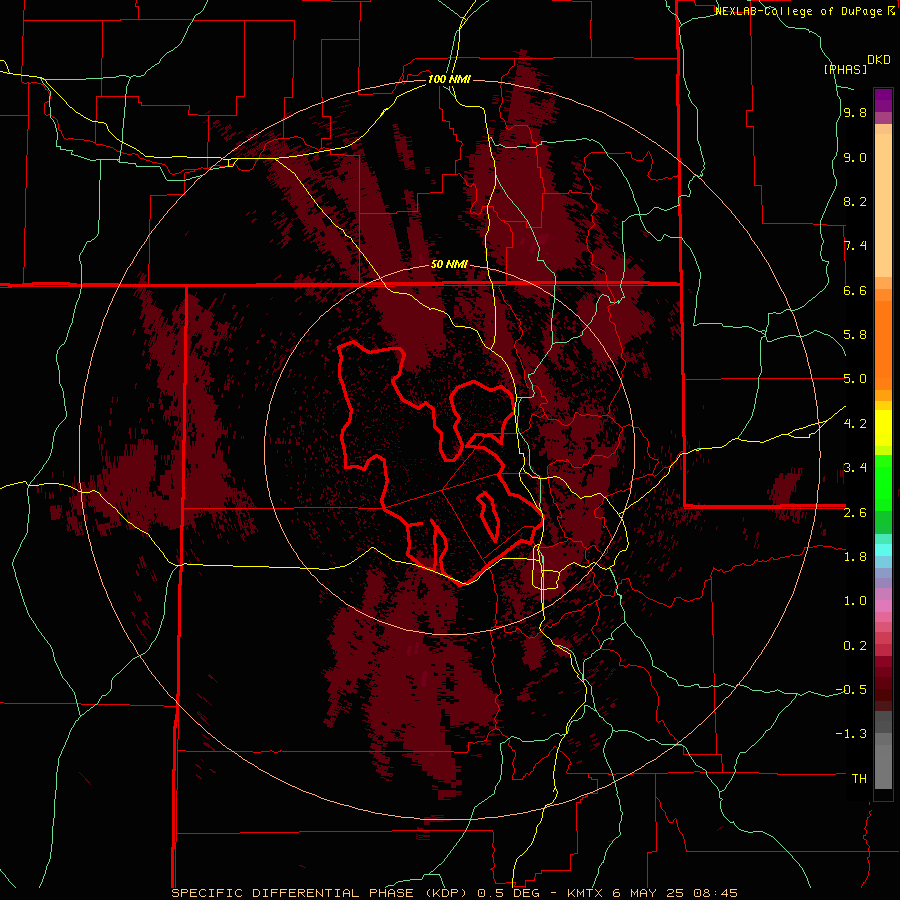Click the 9.0 value on the scale
This screenshot has height=900, width=900.
[855, 157]
